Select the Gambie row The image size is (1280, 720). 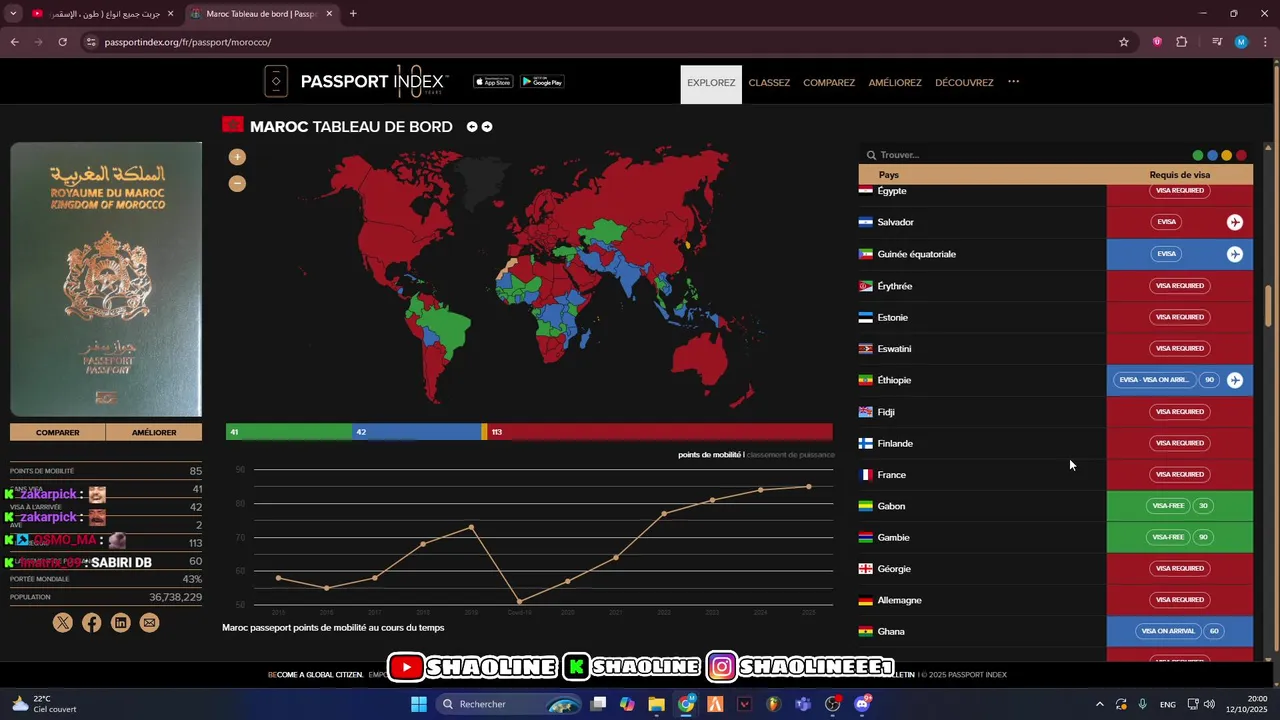(x=1055, y=537)
